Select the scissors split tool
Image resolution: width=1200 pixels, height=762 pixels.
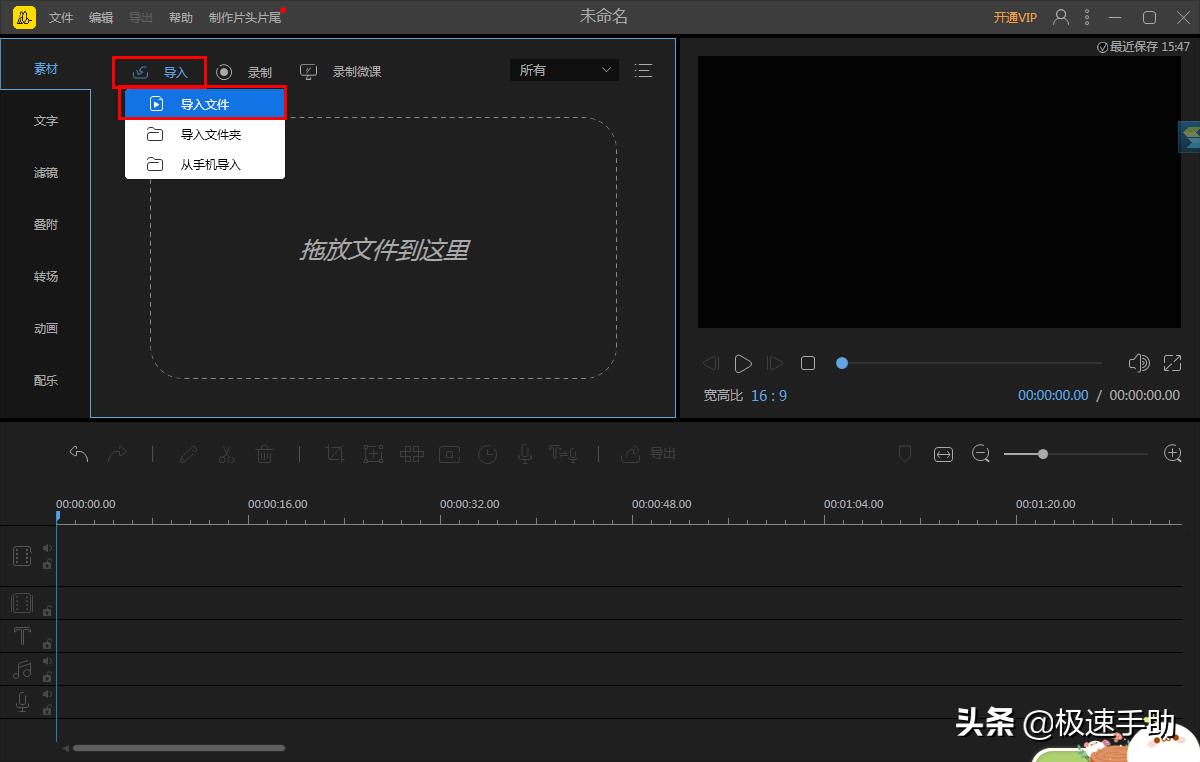pyautogui.click(x=226, y=453)
